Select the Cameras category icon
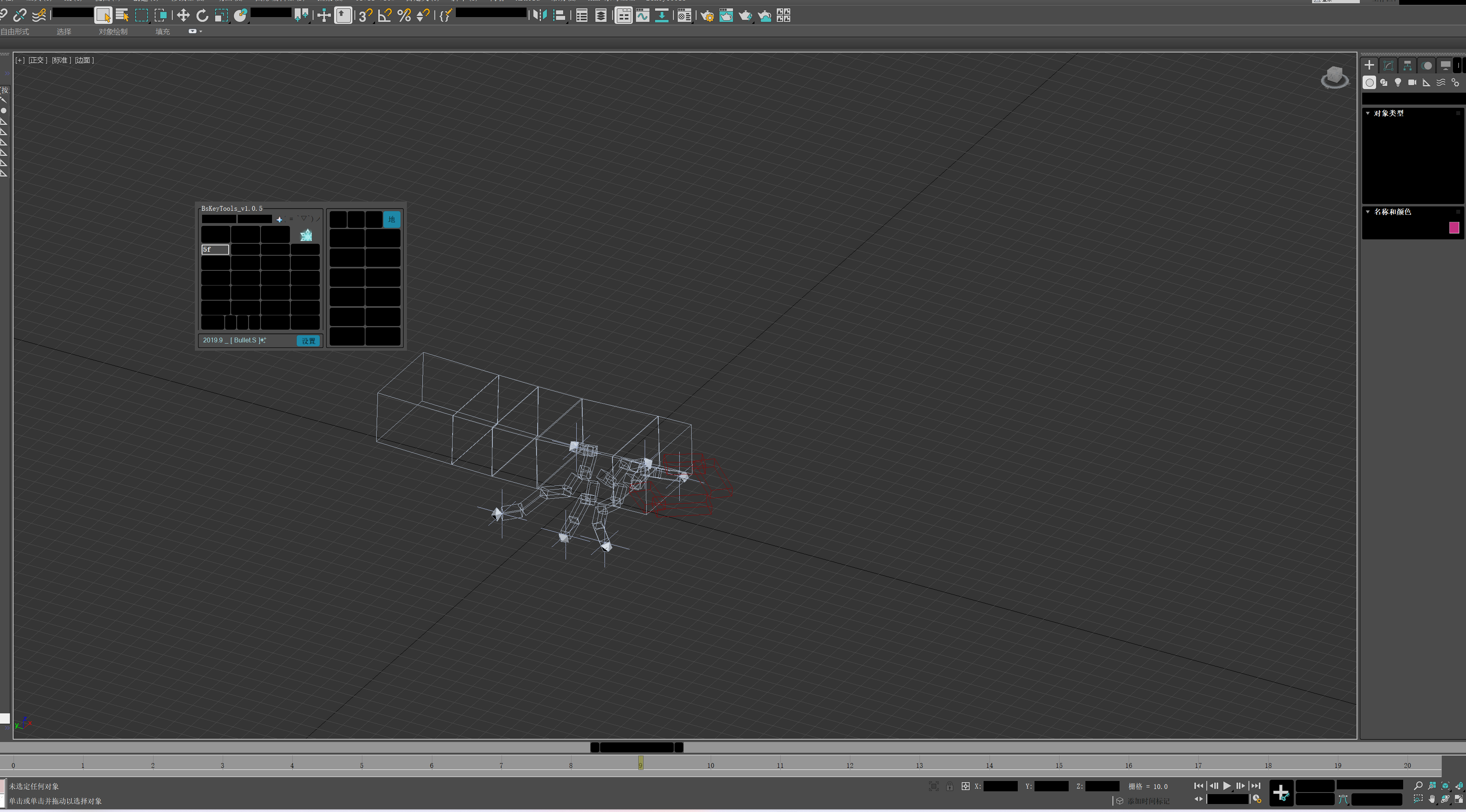 tap(1412, 82)
